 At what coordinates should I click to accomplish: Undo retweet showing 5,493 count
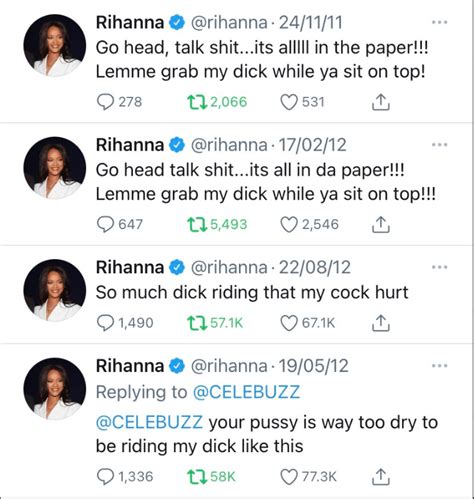196,224
